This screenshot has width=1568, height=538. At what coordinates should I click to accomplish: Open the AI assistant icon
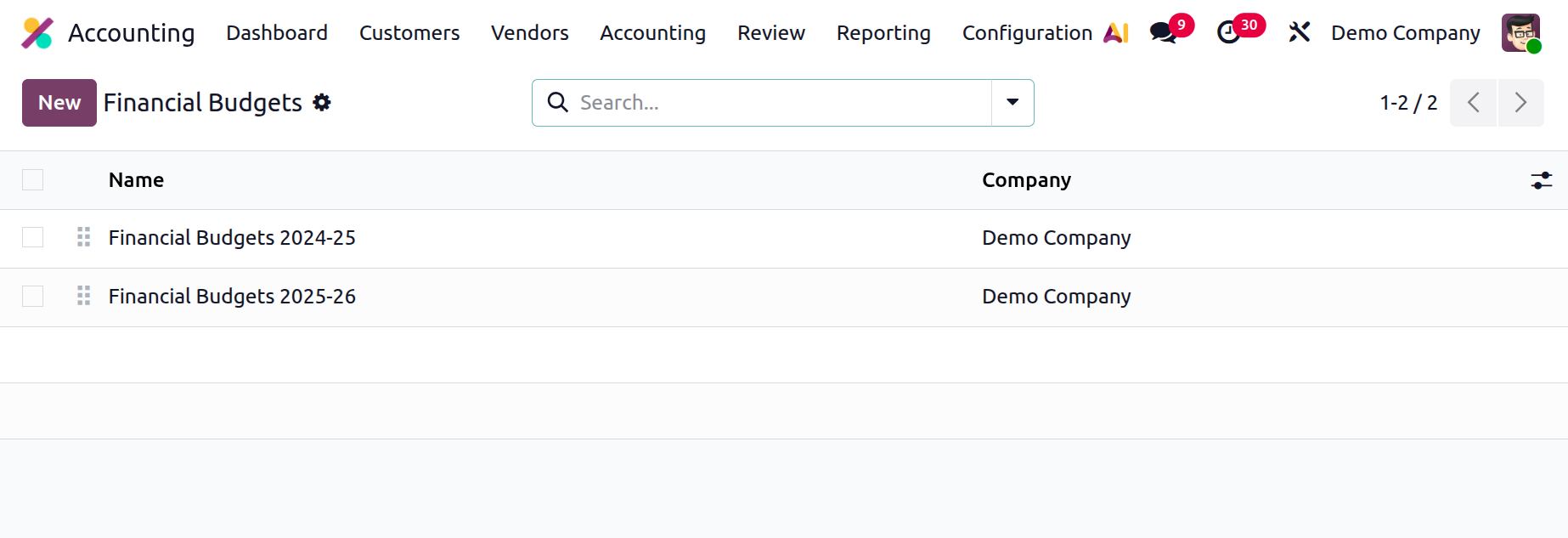coord(1116,33)
